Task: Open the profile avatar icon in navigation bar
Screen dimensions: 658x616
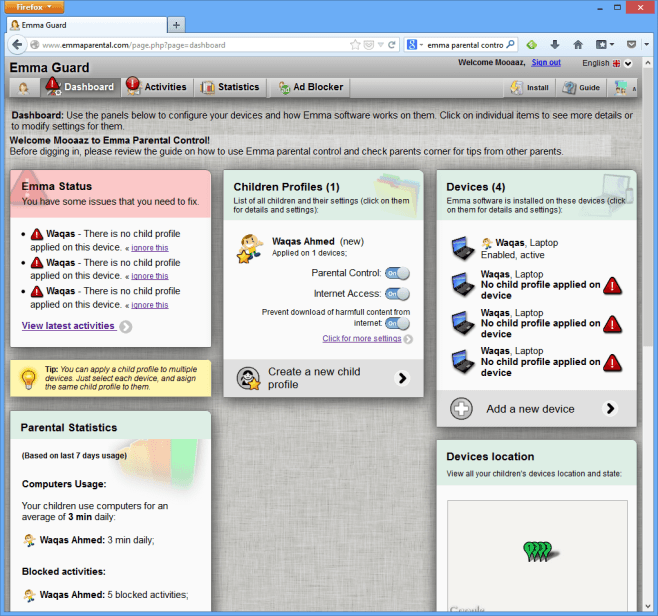Action: coord(24,87)
